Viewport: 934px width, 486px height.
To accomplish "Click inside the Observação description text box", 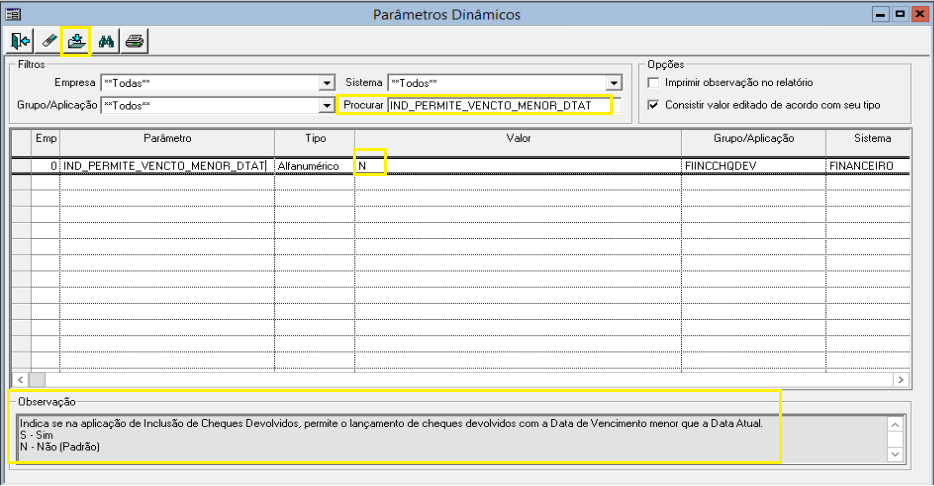I will coord(452,438).
